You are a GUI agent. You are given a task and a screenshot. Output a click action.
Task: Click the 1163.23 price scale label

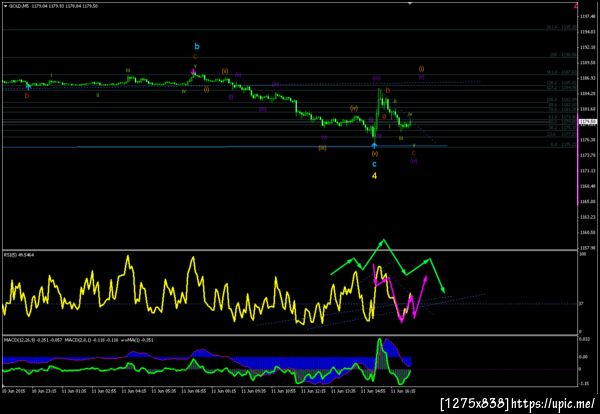[x=588, y=217]
